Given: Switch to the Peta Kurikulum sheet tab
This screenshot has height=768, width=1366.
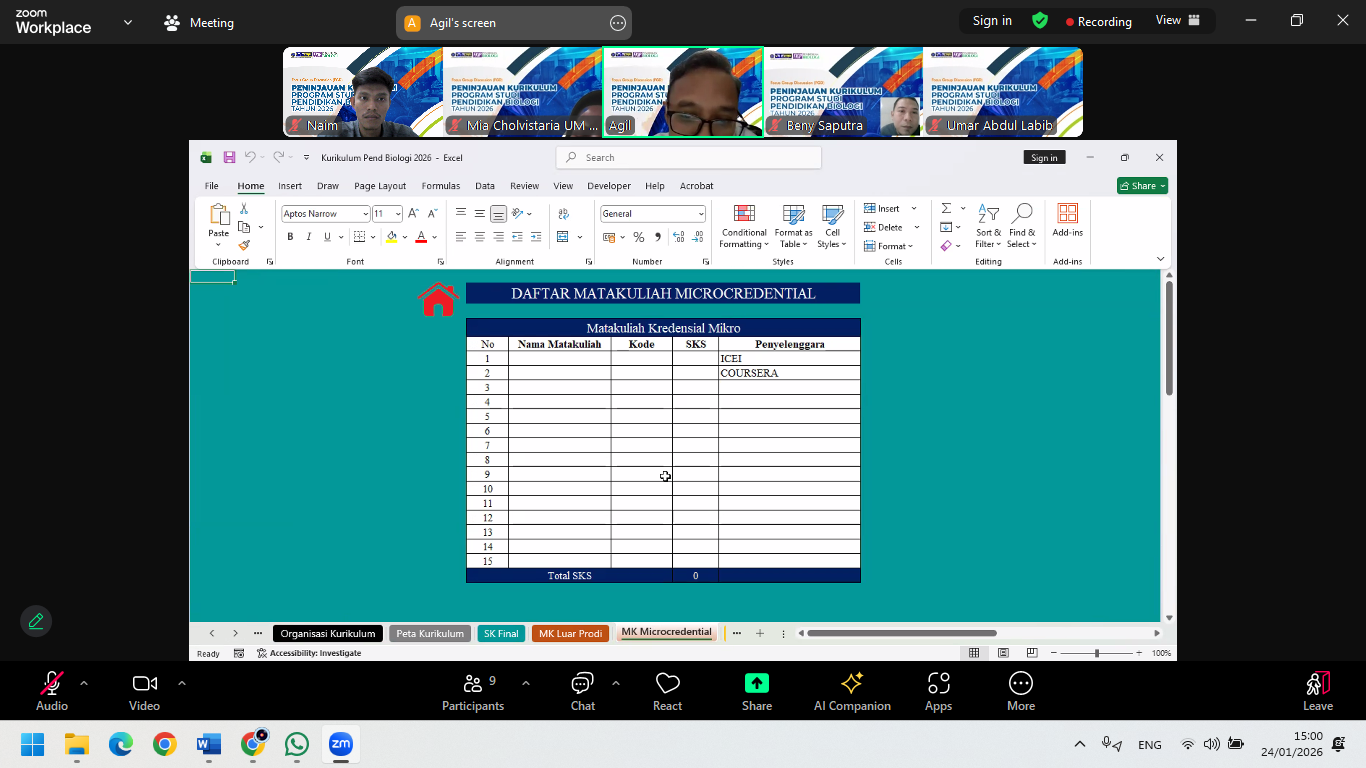Looking at the screenshot, I should click(430, 634).
